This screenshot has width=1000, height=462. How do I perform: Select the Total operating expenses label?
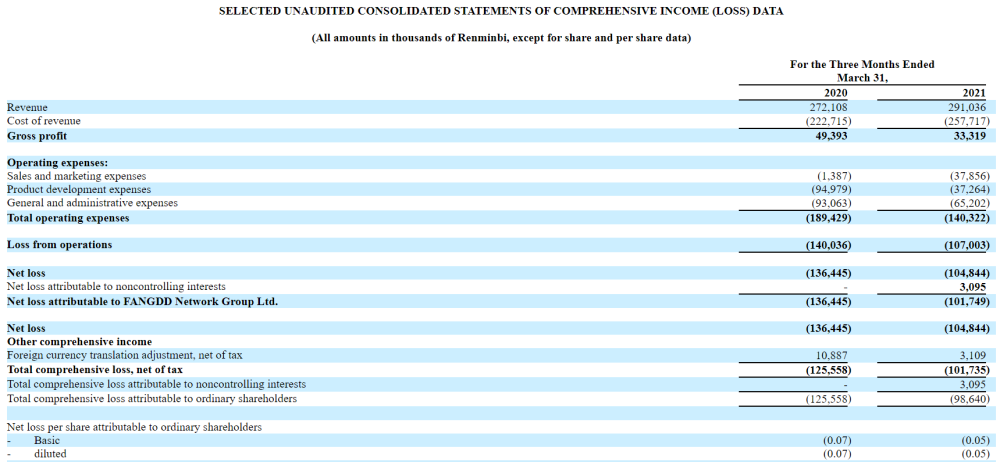pos(68,217)
